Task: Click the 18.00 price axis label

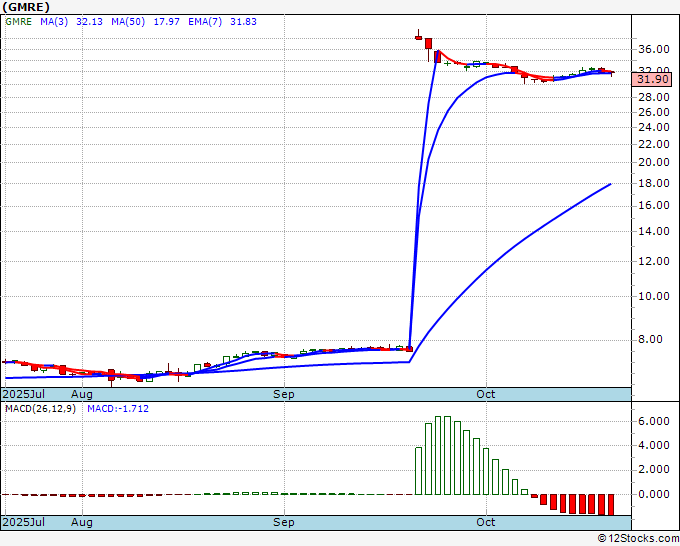Action: coord(654,183)
